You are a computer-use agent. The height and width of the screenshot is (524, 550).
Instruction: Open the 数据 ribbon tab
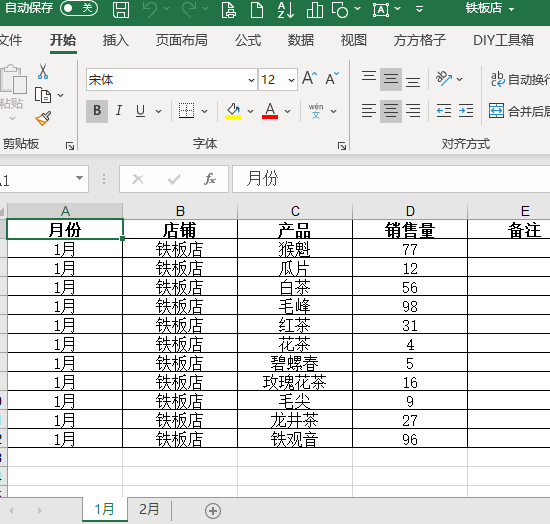301,40
